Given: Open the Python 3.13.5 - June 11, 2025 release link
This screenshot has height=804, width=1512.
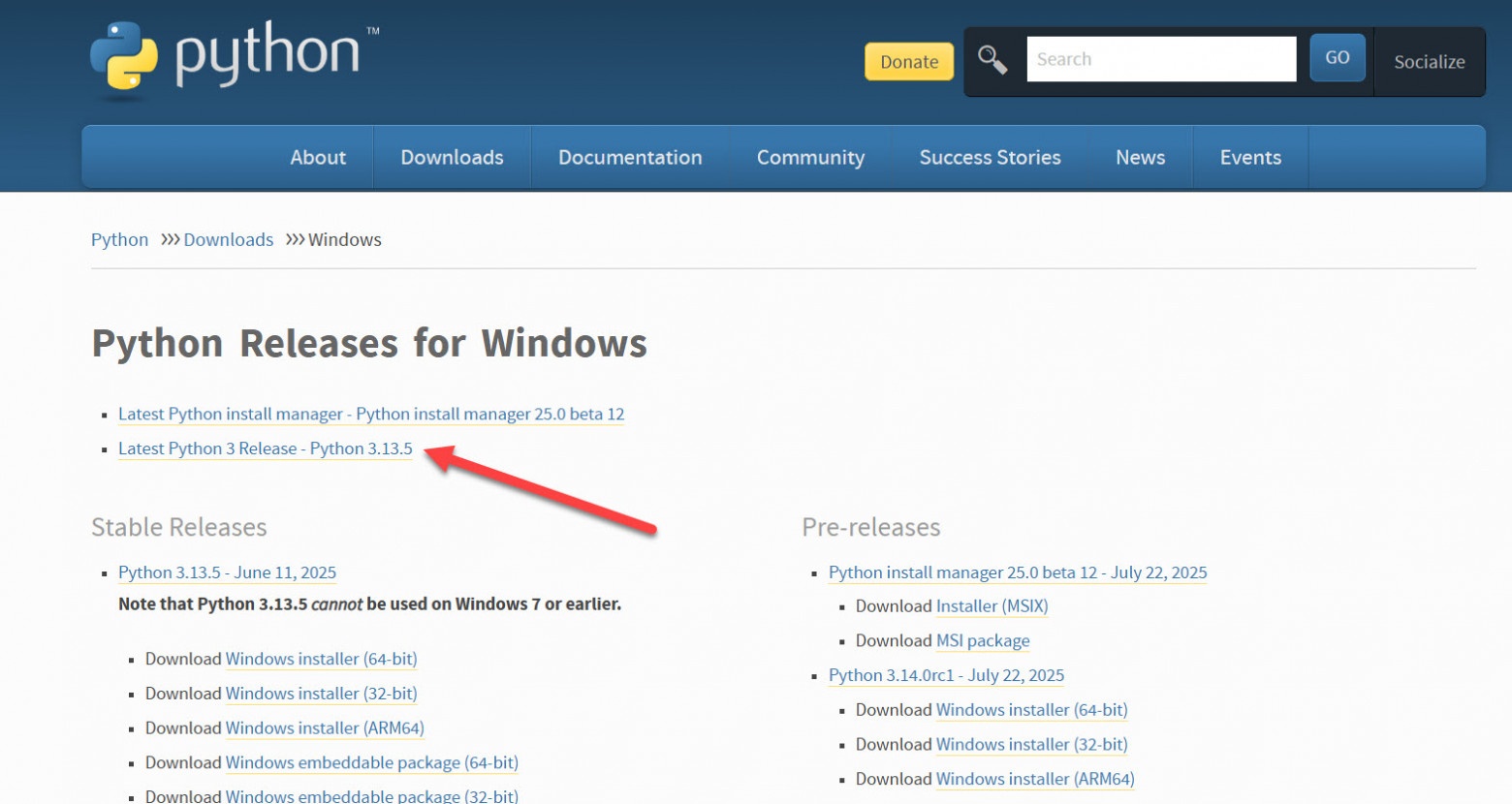Looking at the screenshot, I should tap(227, 572).
